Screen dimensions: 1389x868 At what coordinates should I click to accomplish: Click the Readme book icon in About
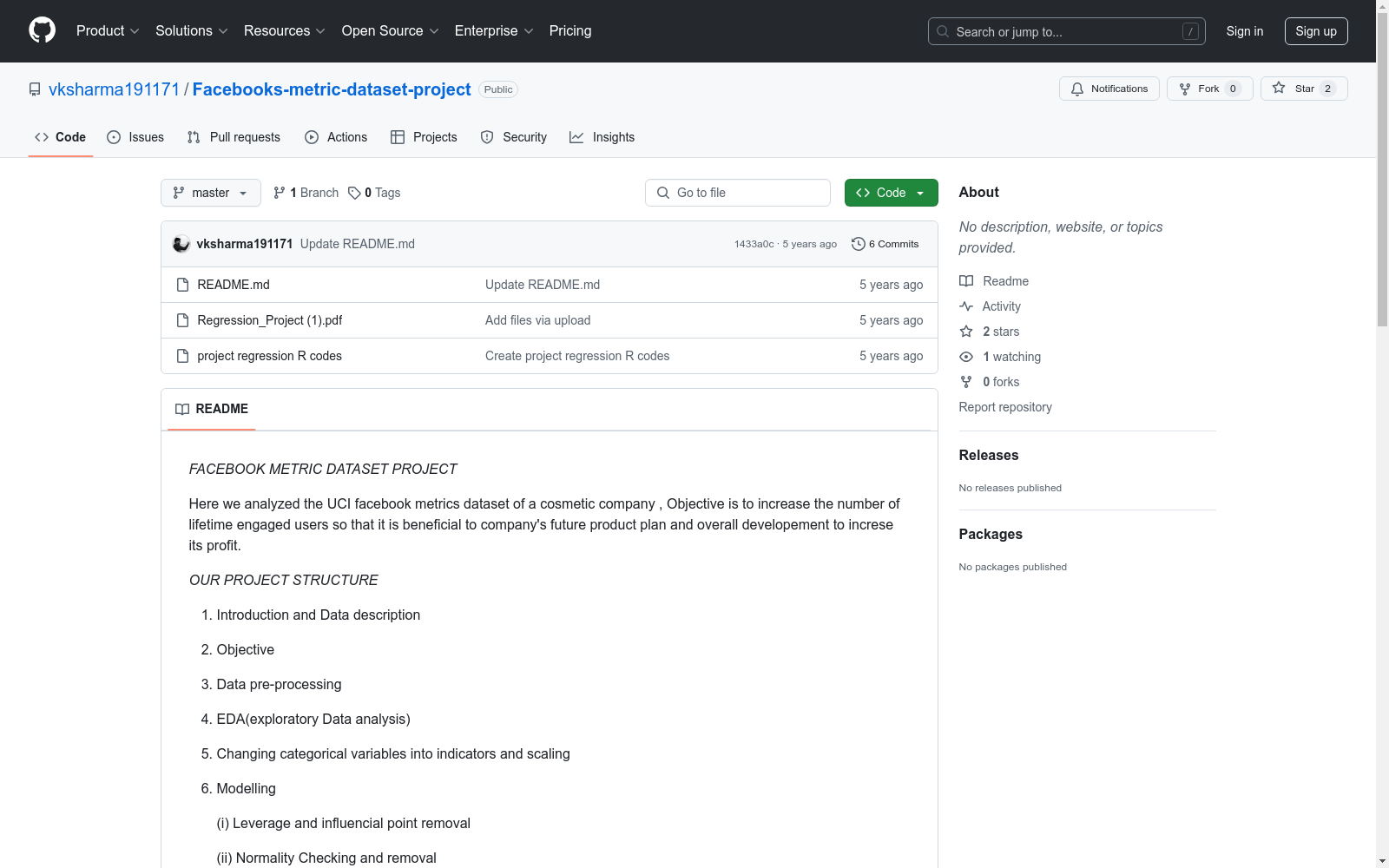[x=966, y=281]
